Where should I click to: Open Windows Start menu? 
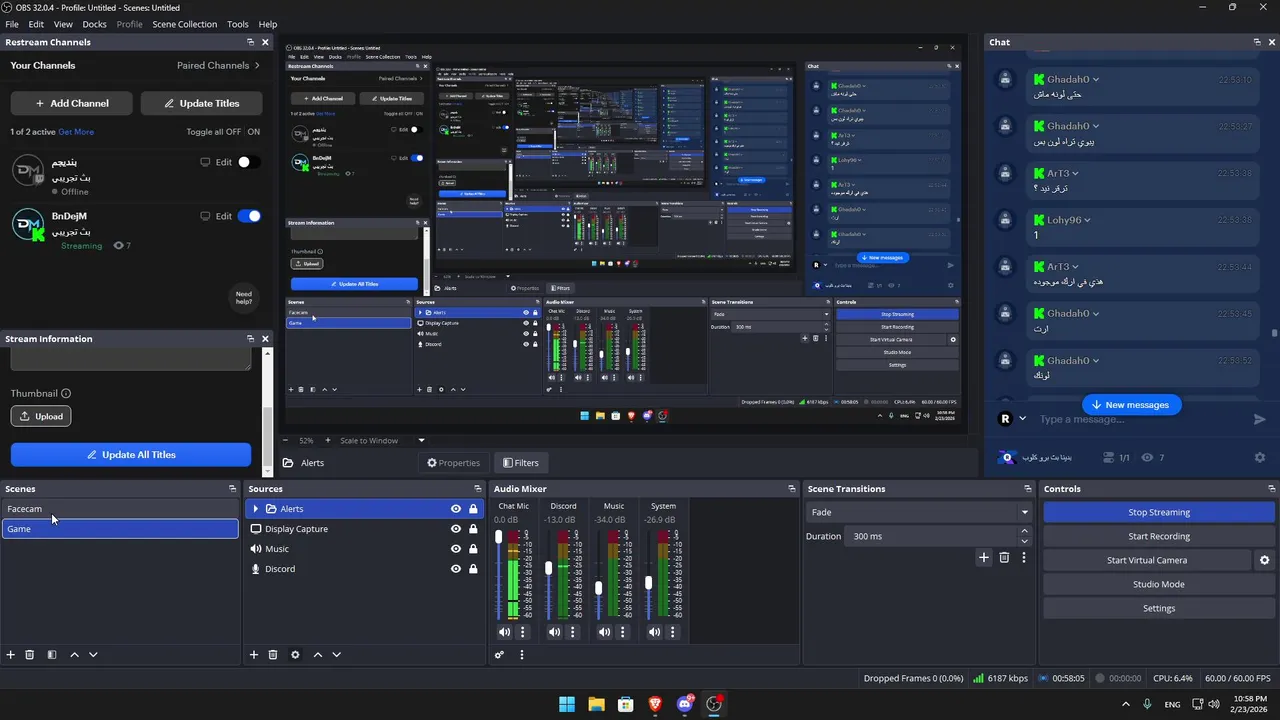(567, 704)
